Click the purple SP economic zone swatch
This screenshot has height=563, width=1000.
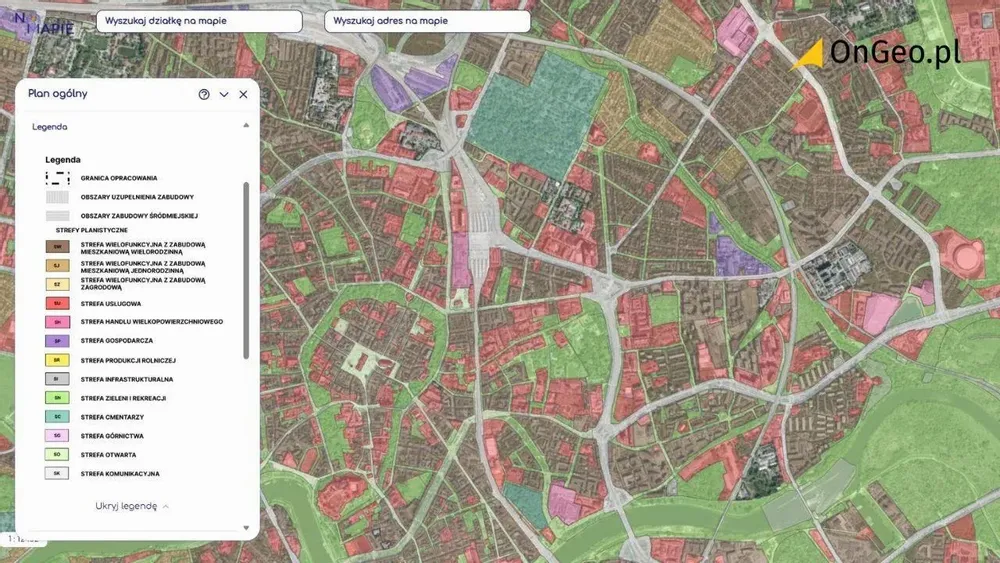pos(57,341)
